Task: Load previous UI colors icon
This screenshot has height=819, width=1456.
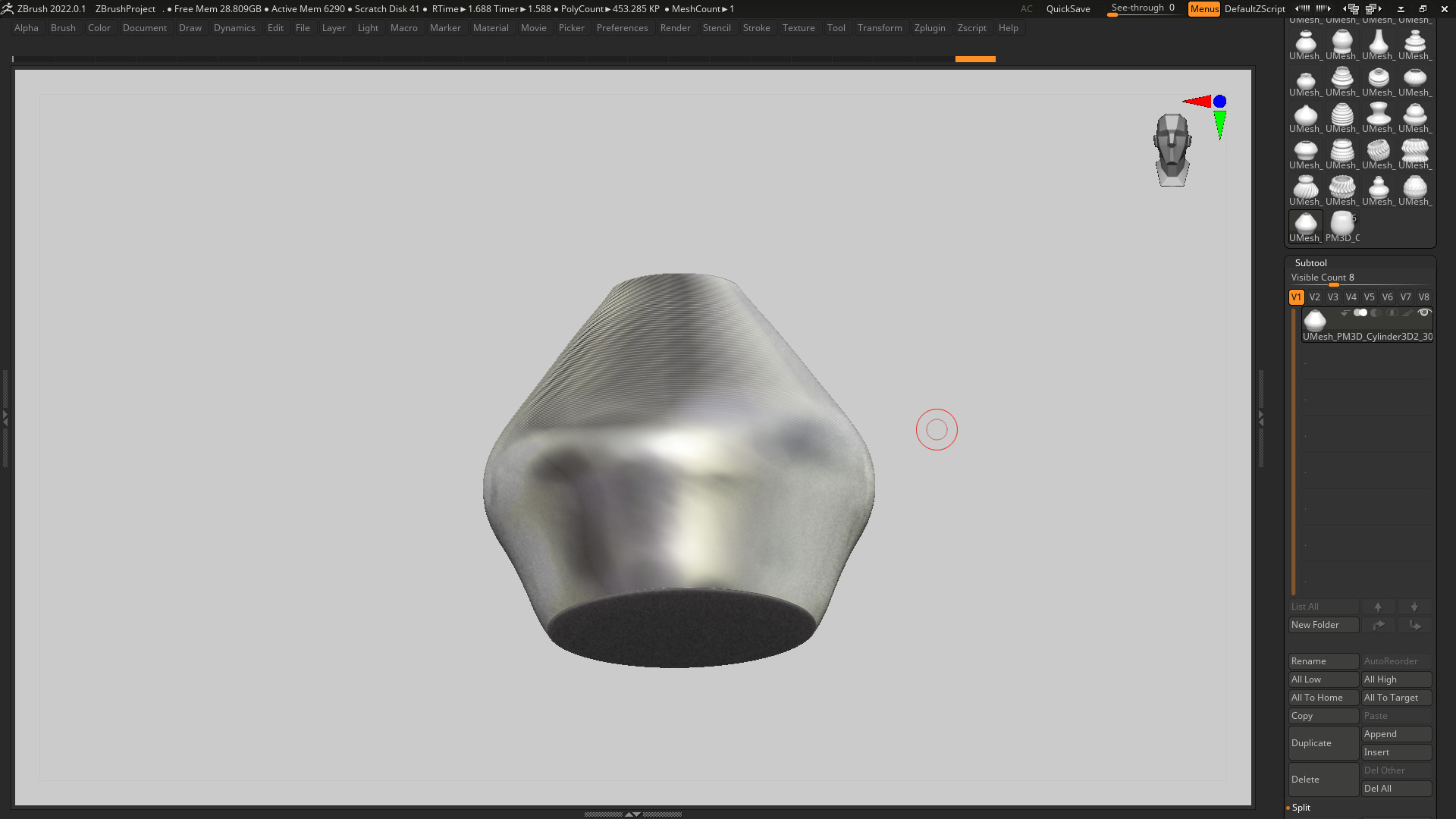Action: pos(1302,8)
